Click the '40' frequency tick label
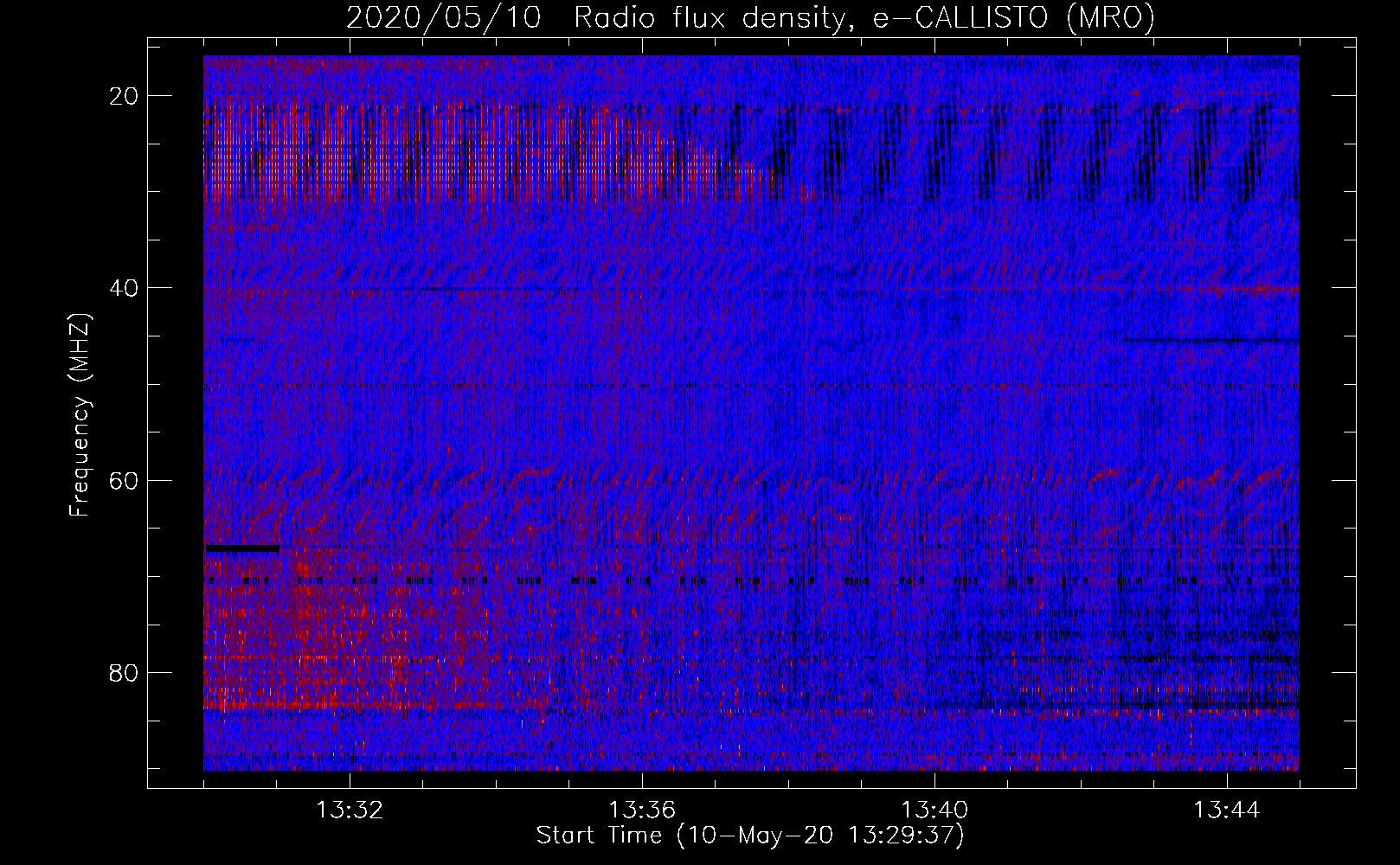The height and width of the screenshot is (865, 1400). [x=125, y=288]
